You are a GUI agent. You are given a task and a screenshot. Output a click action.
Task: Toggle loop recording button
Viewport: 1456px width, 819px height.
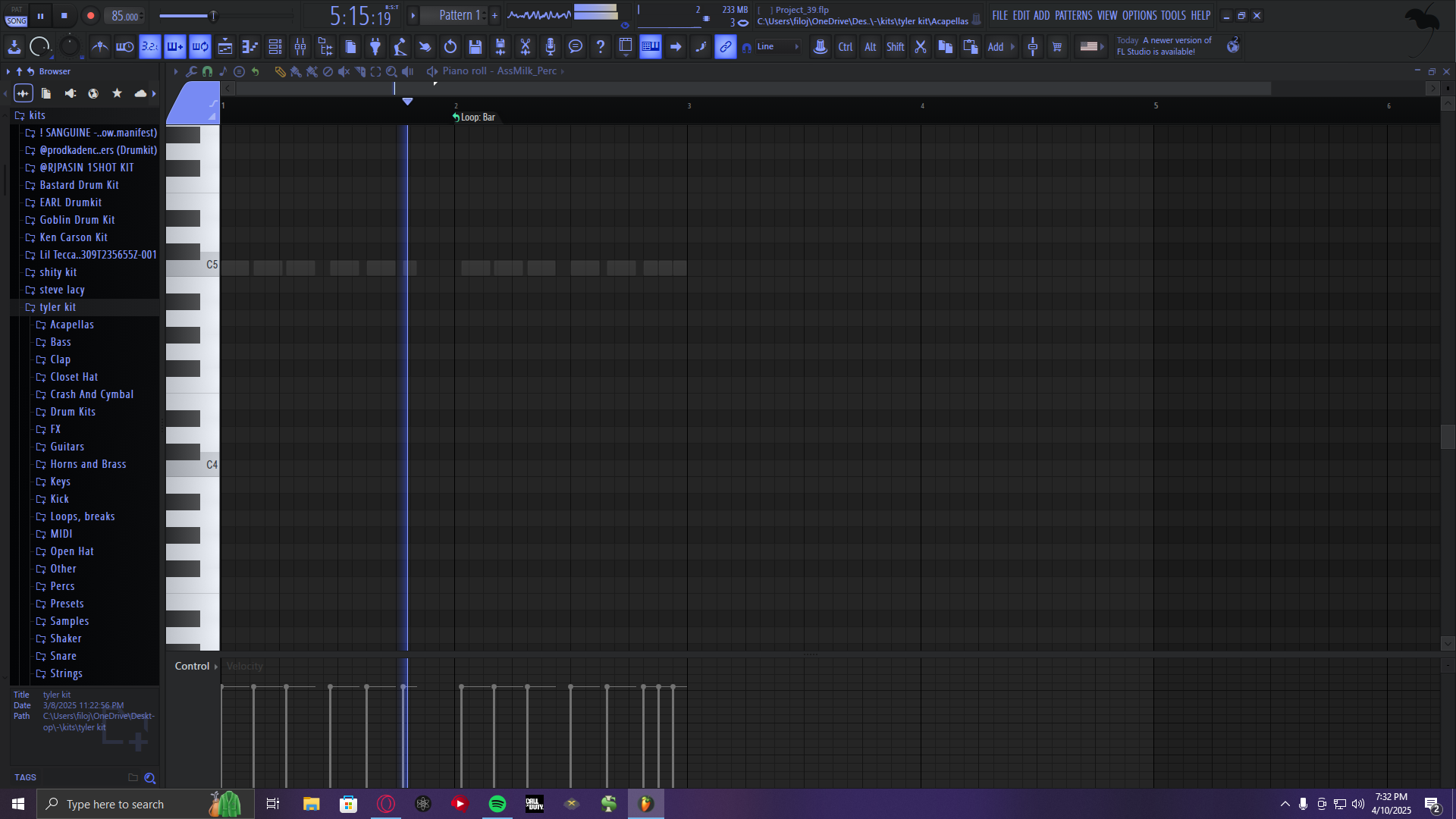(x=200, y=47)
